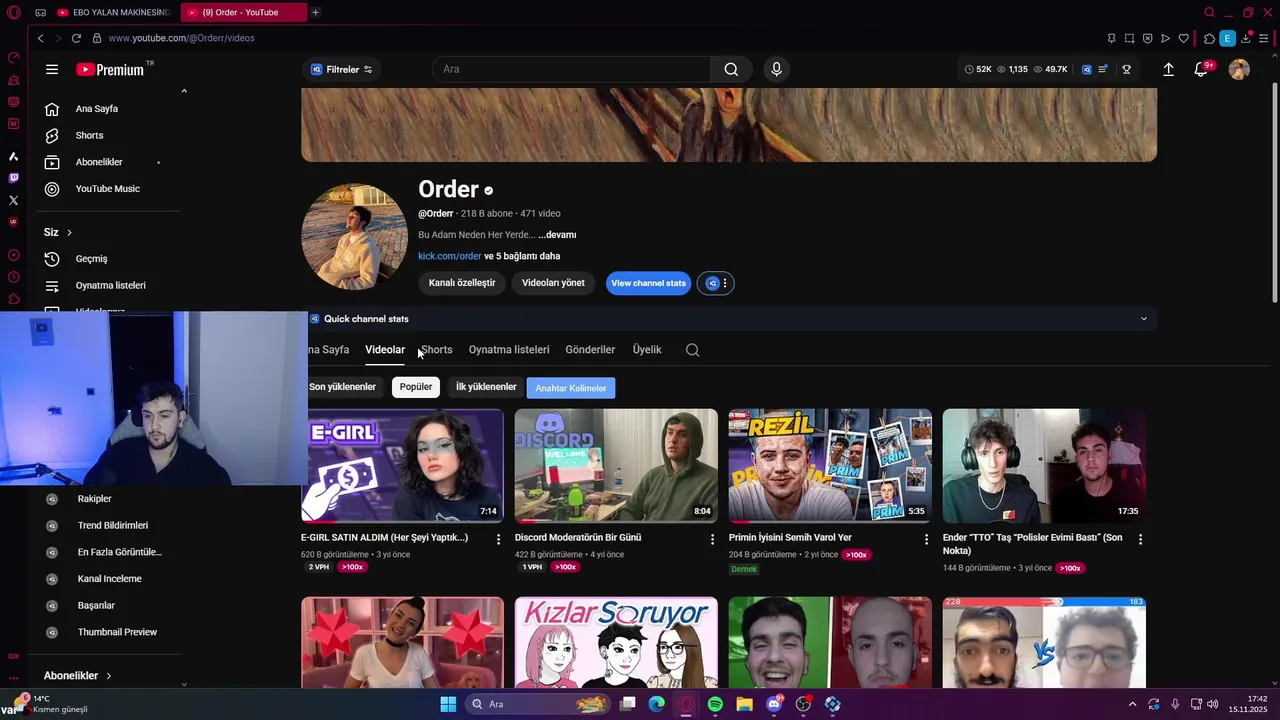Click the heart bookmark icon in address bar

tap(1184, 38)
